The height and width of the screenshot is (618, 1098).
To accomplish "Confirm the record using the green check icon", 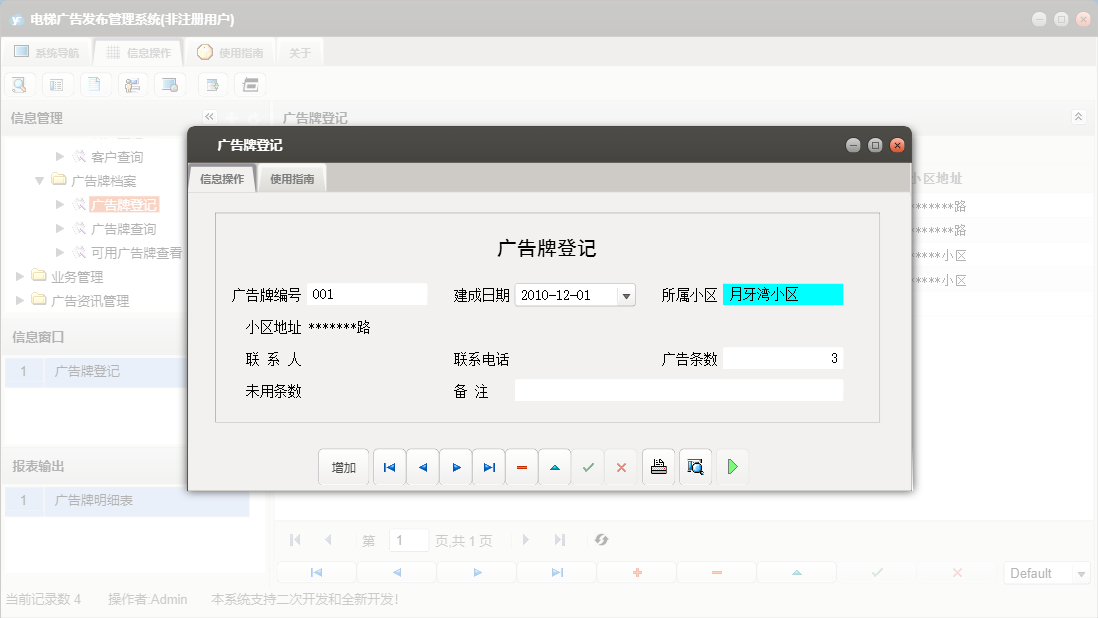I will point(588,467).
